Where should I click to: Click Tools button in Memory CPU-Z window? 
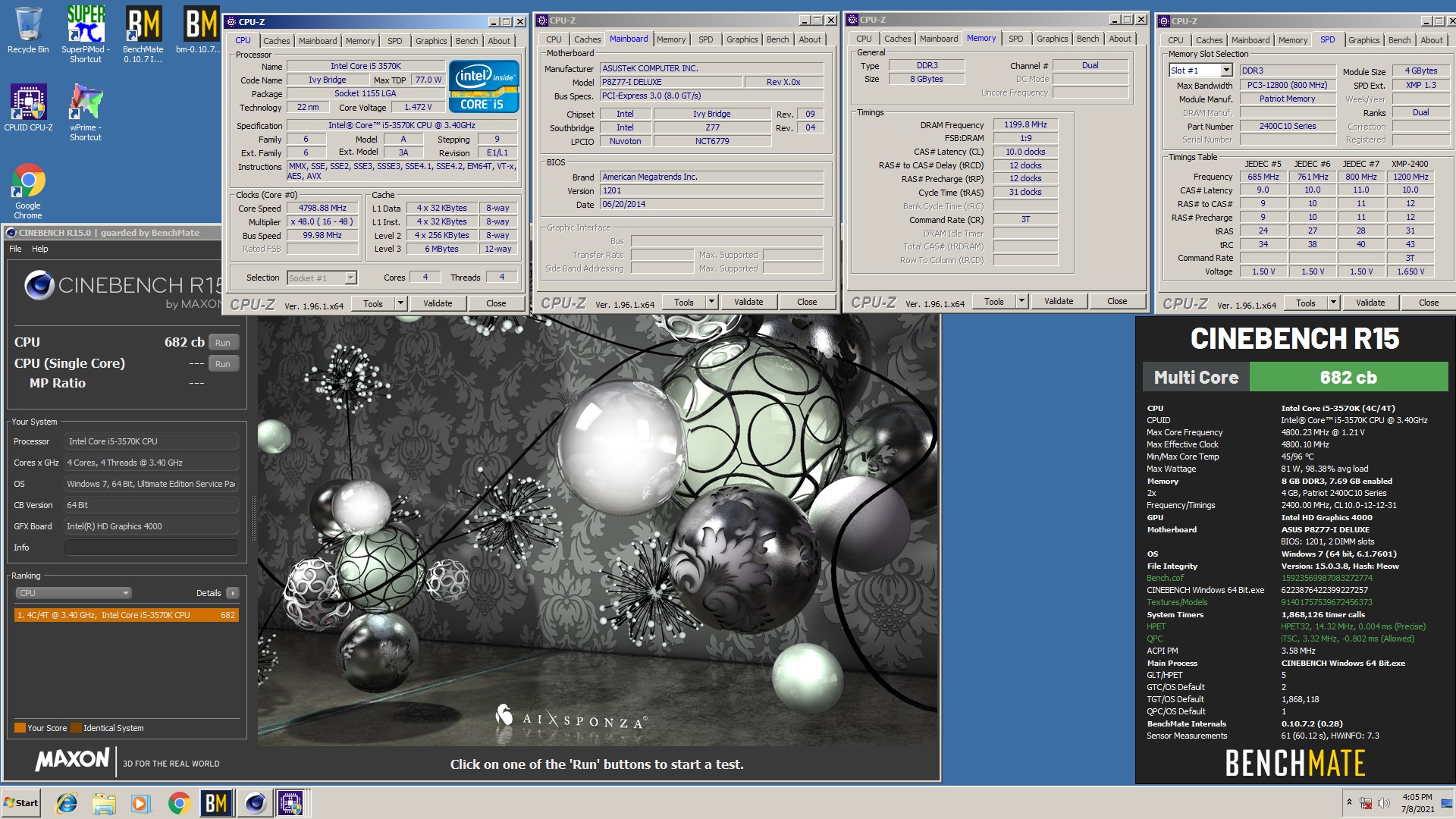(994, 301)
